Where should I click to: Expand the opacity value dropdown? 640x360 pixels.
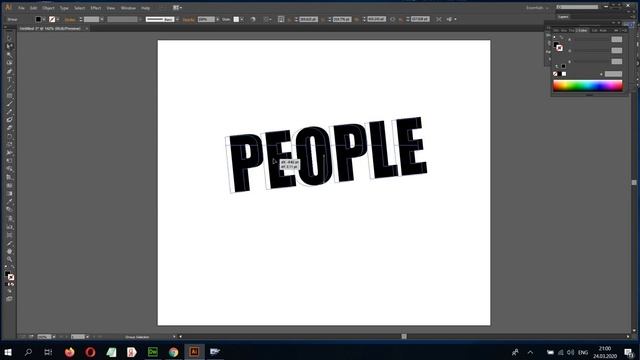pos(218,19)
